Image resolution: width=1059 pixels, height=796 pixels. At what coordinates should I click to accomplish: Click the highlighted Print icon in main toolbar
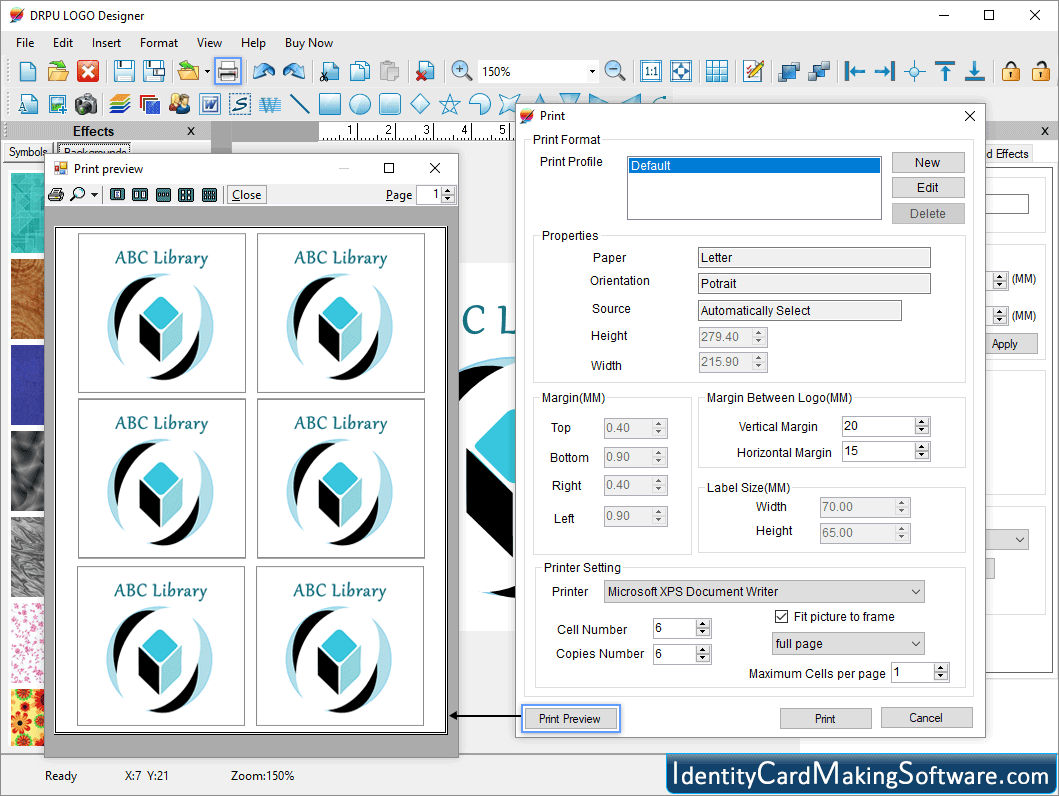[228, 71]
